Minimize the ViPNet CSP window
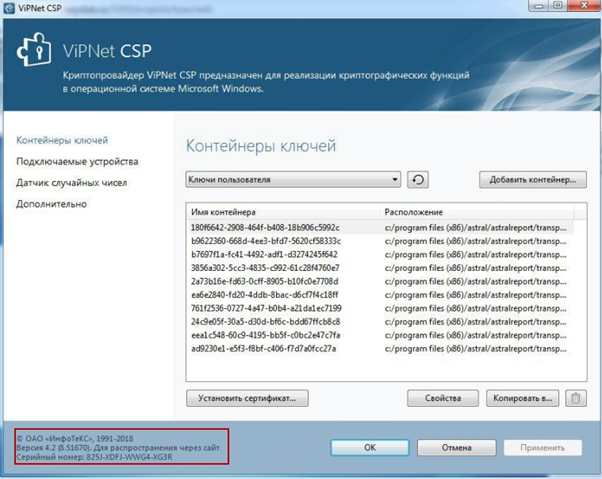Screen dimensions: 602x479 (x=538, y=6)
